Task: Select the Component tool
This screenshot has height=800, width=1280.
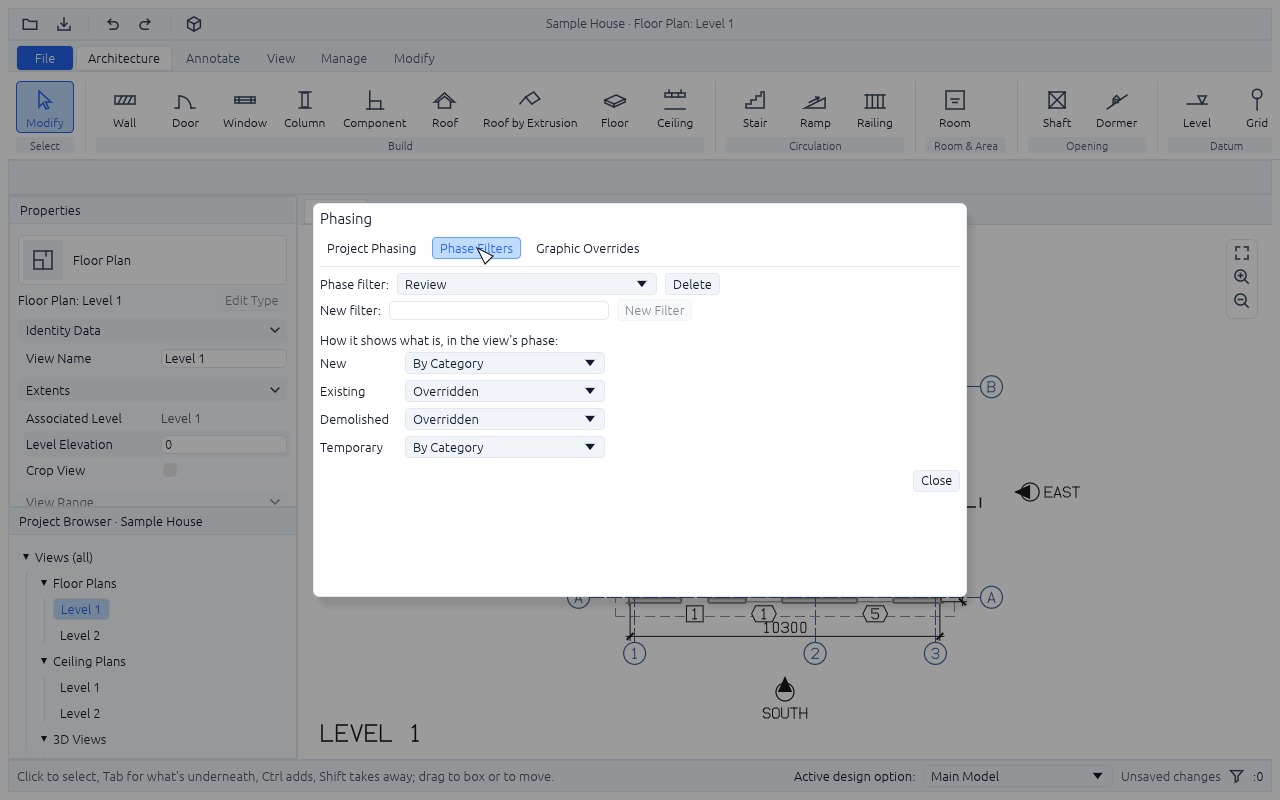Action: pyautogui.click(x=375, y=109)
